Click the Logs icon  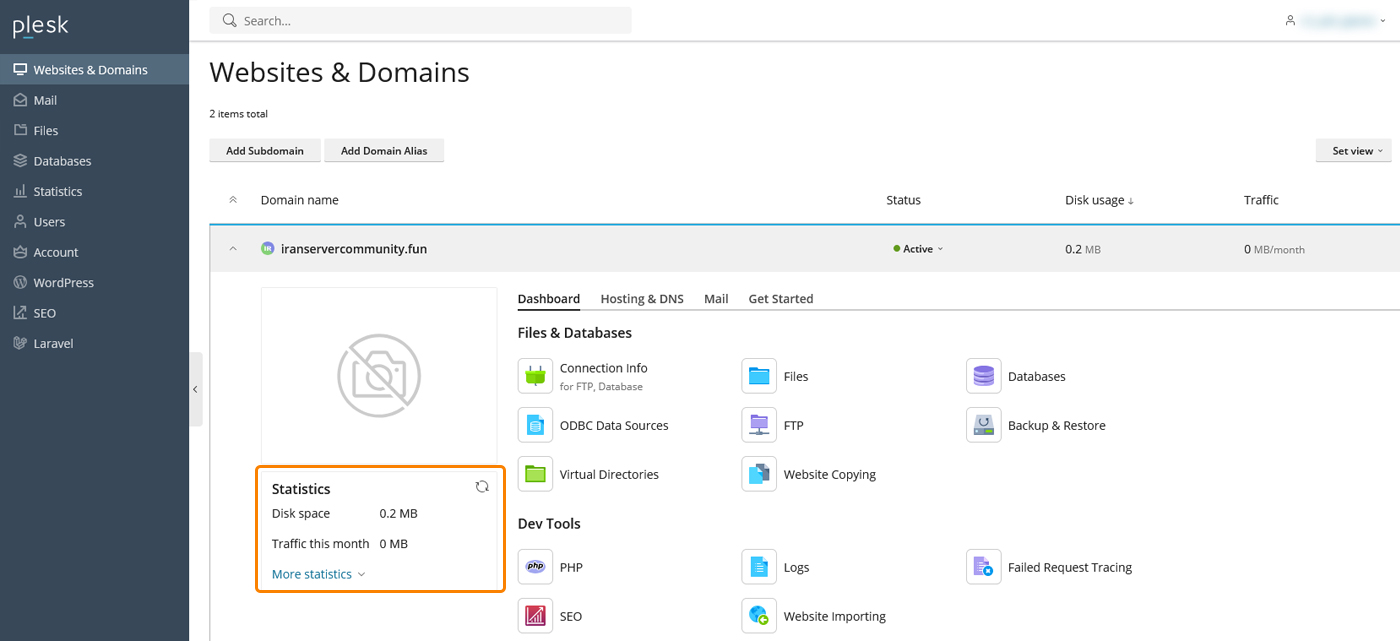click(759, 567)
